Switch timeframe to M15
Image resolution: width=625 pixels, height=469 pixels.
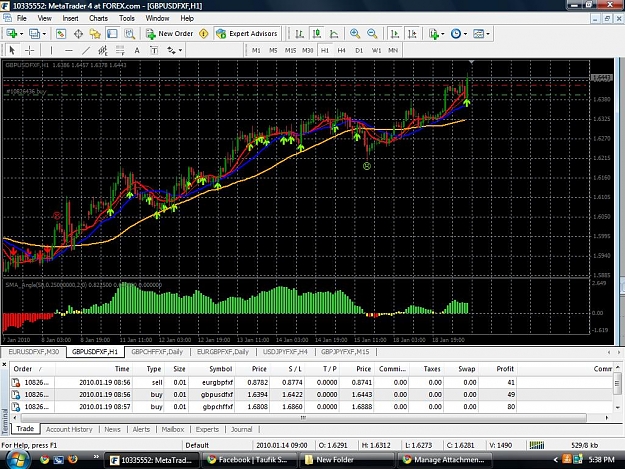pos(290,50)
